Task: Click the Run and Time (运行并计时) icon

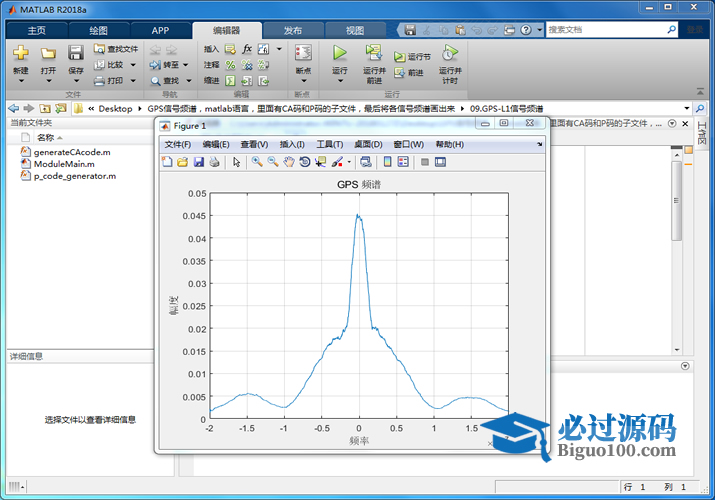Action: click(450, 53)
